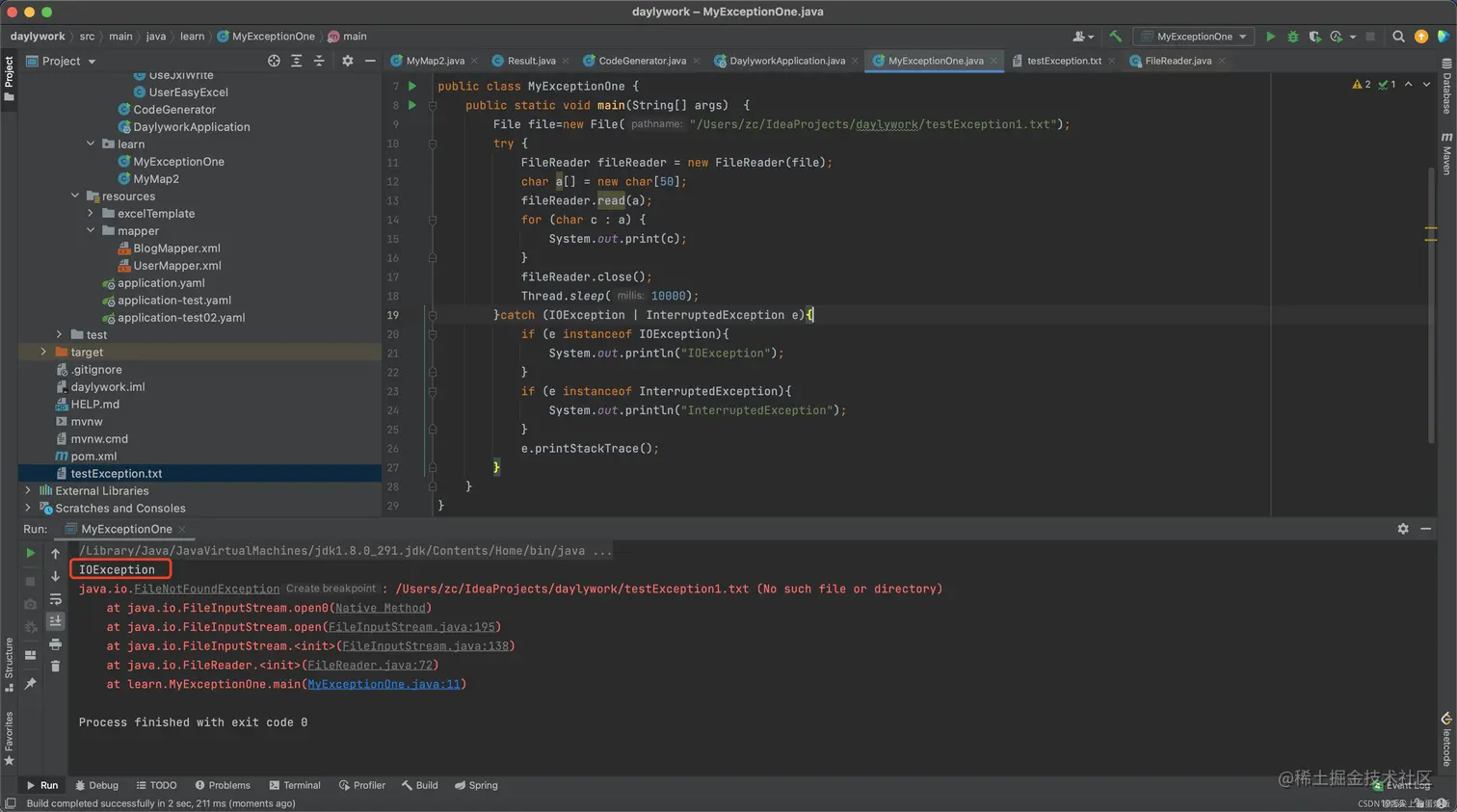This screenshot has height=812, width=1457.
Task: Minimize the Run tool window
Action: 1425,529
